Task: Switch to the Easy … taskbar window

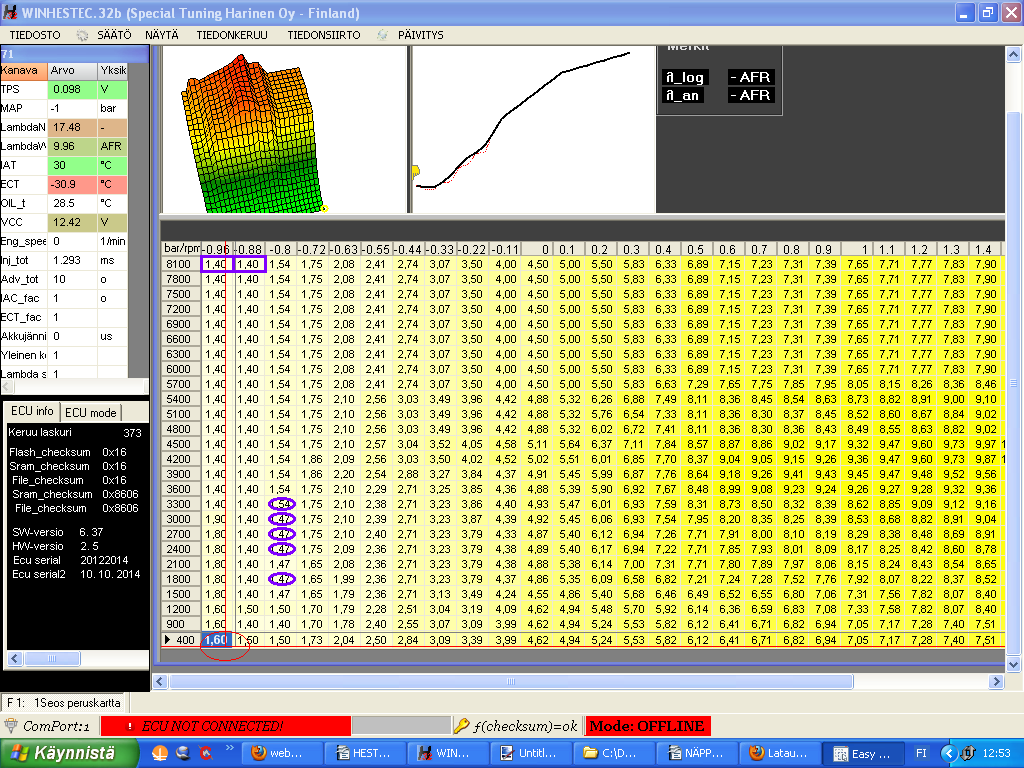Action: 862,754
